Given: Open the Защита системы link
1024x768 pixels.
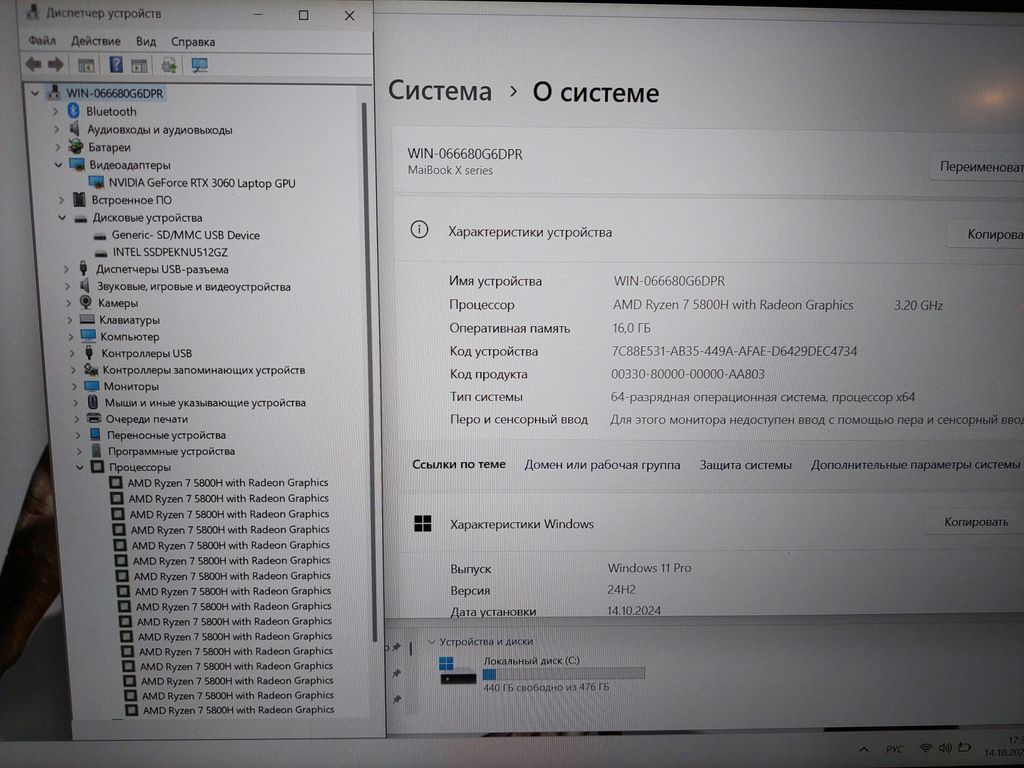Looking at the screenshot, I should point(745,464).
